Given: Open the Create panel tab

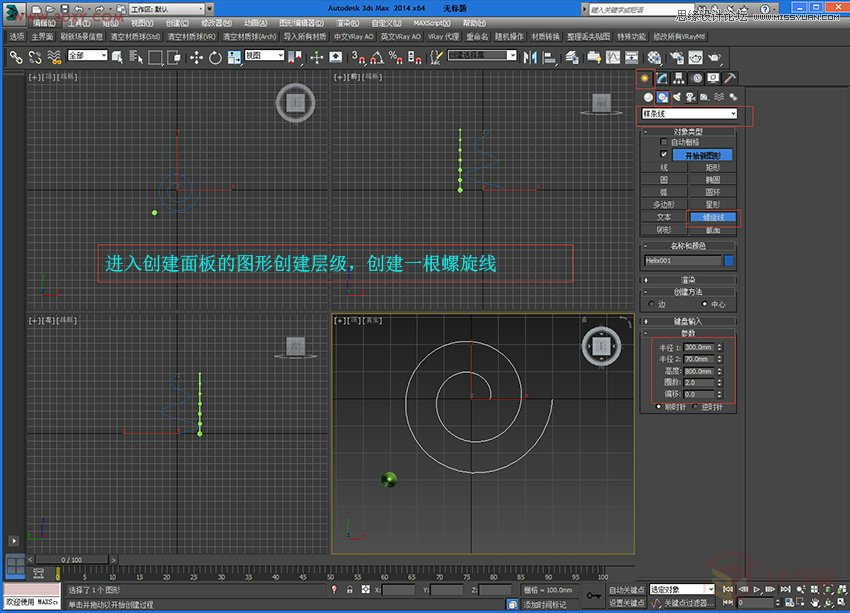Looking at the screenshot, I should coord(646,78).
